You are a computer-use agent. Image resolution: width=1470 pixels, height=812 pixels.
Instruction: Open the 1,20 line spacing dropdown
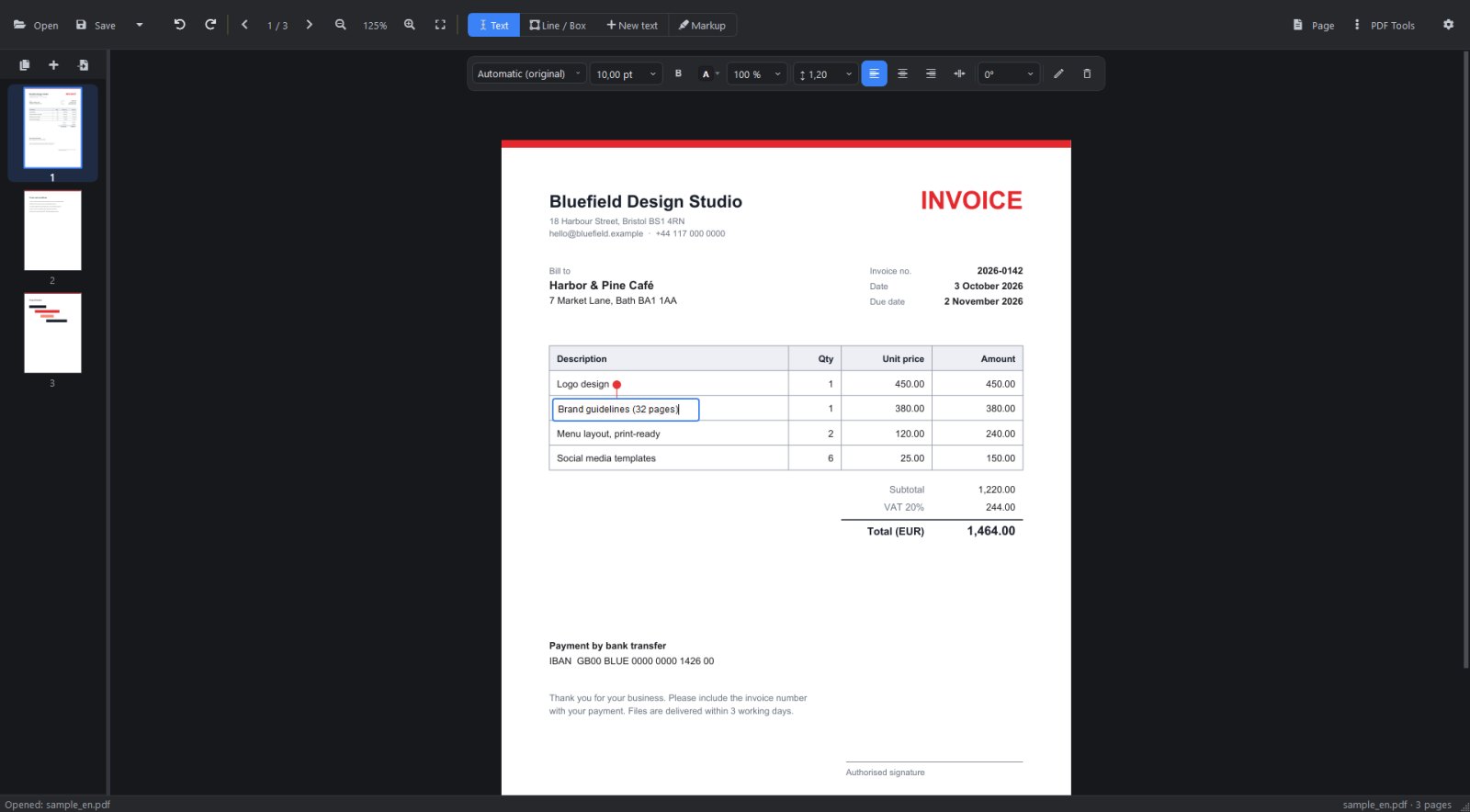tap(825, 73)
